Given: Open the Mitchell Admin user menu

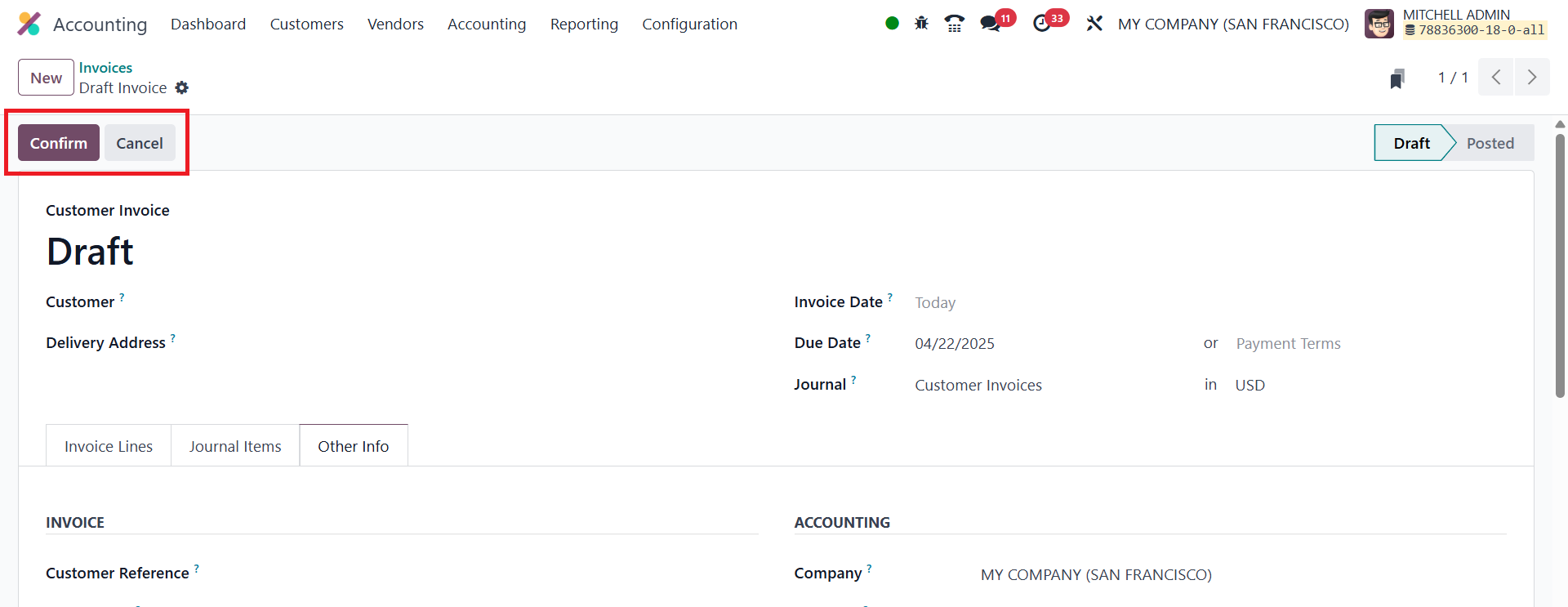Looking at the screenshot, I should pyautogui.click(x=1455, y=24).
